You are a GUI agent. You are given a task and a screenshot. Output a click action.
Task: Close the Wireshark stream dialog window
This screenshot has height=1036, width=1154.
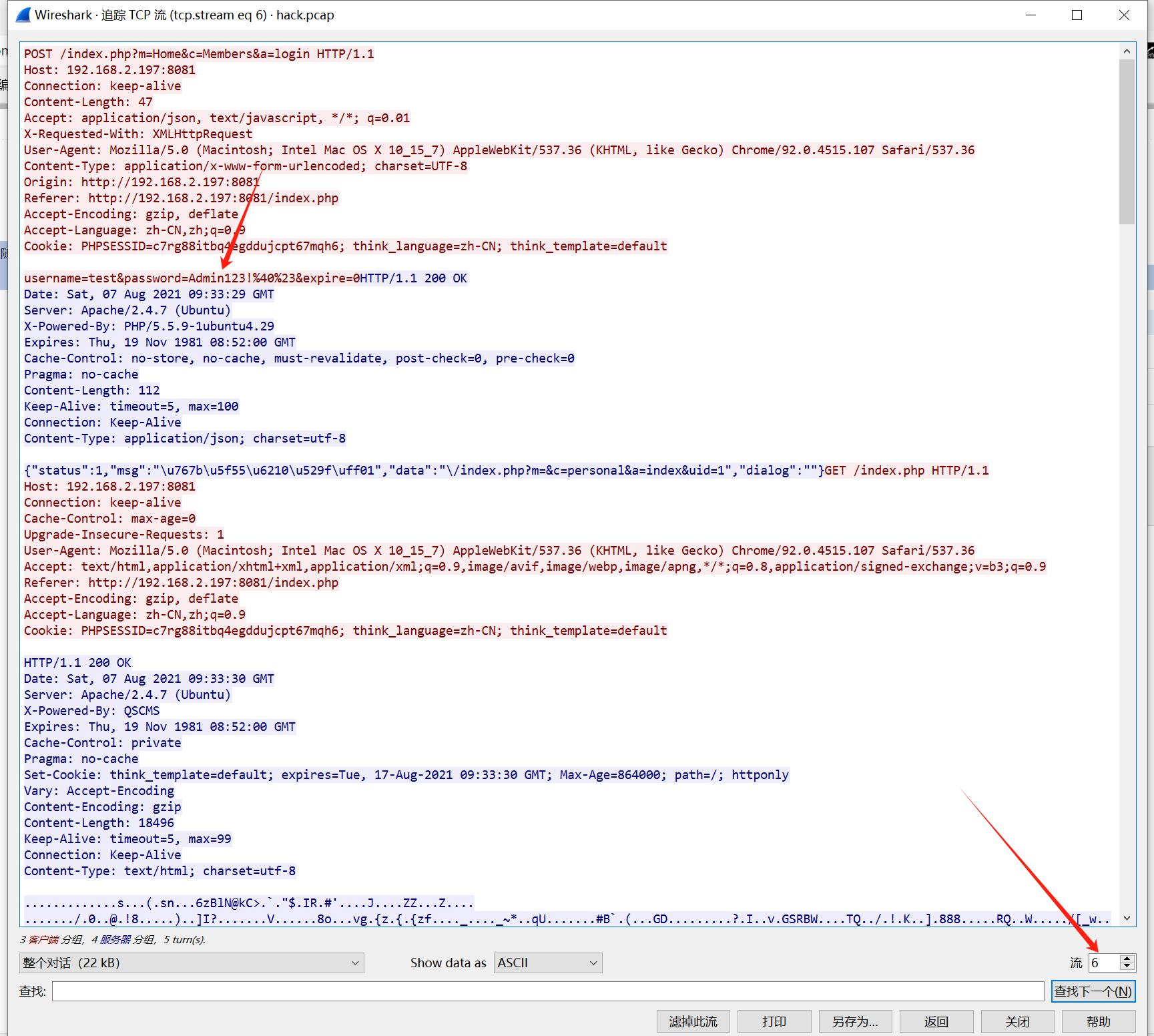1124,15
